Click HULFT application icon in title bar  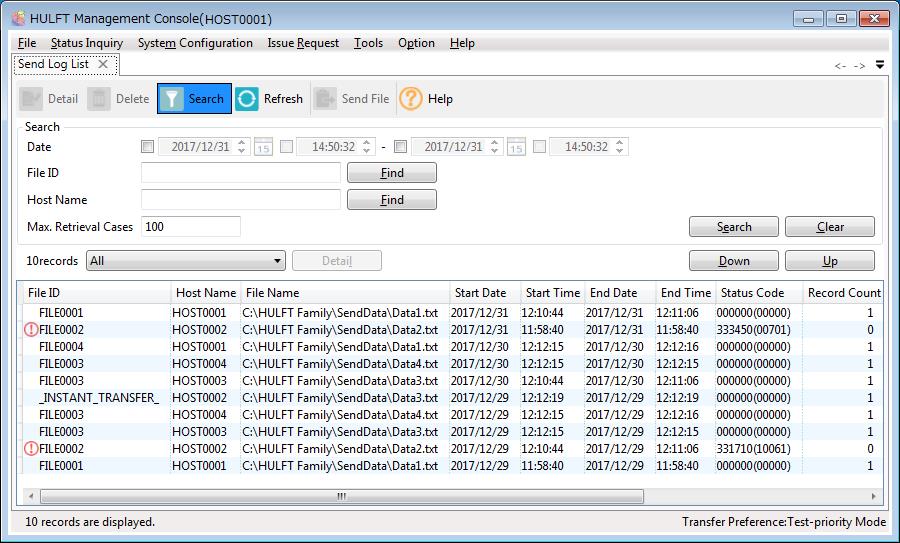(18, 18)
